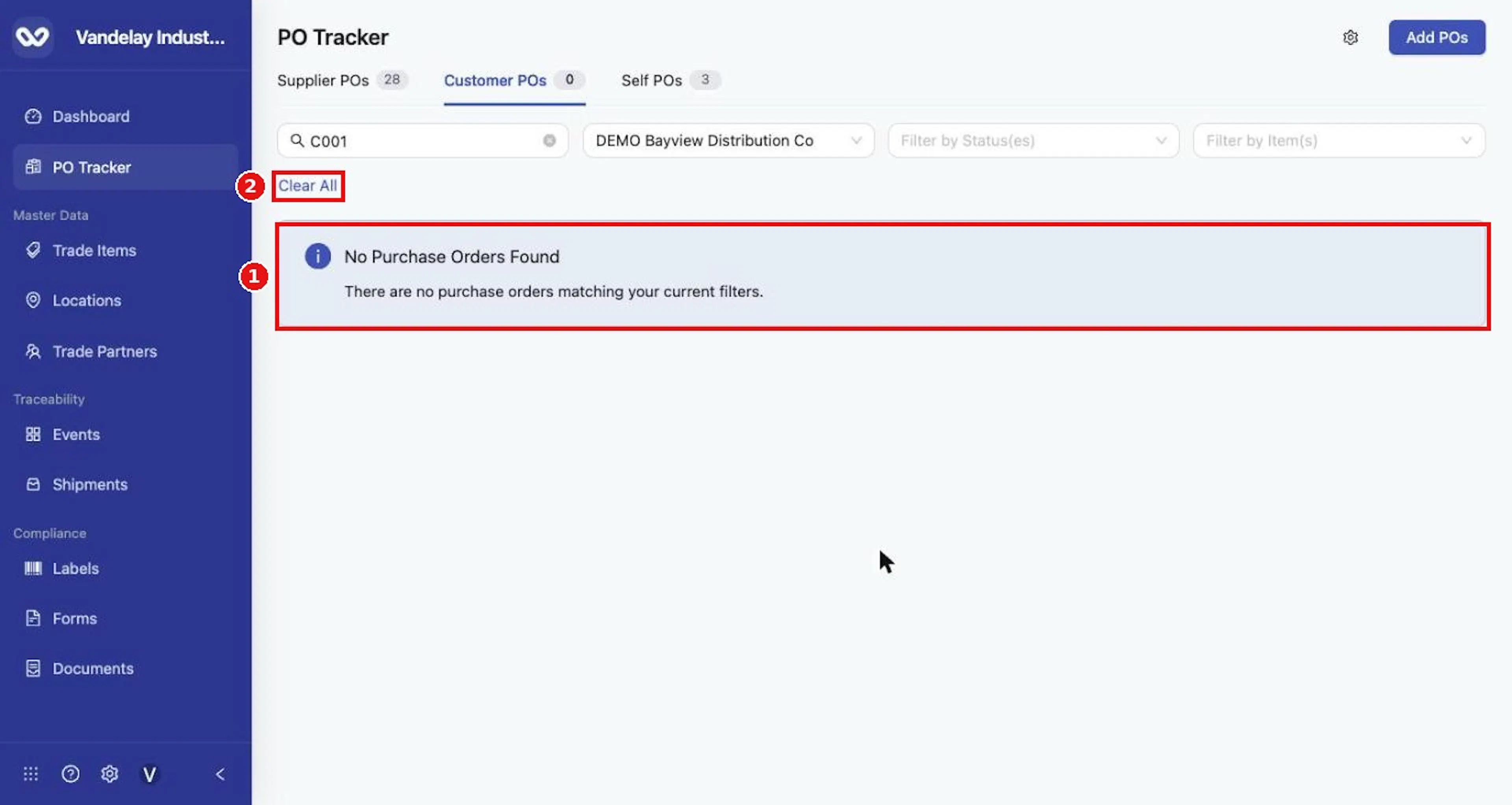Select PO Tracker in the sidebar
Screen dimensions: 1512x805
click(125, 167)
